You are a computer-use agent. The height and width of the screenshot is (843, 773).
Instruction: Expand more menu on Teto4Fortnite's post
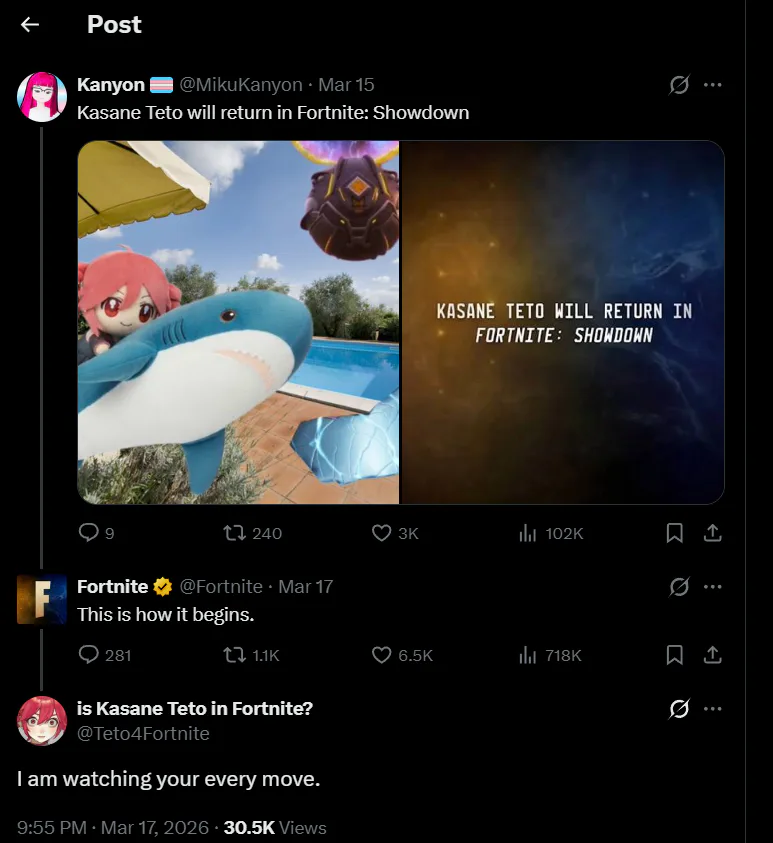(712, 709)
